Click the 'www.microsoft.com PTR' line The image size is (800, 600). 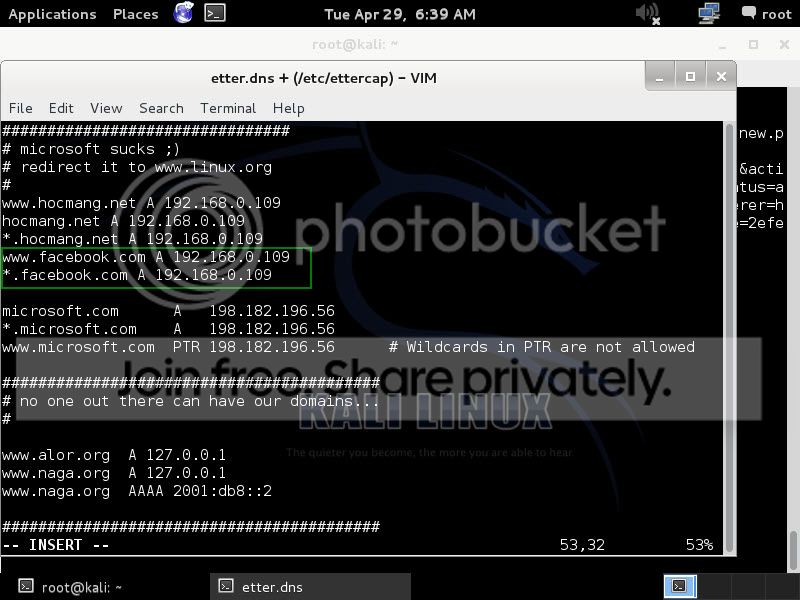[168, 347]
